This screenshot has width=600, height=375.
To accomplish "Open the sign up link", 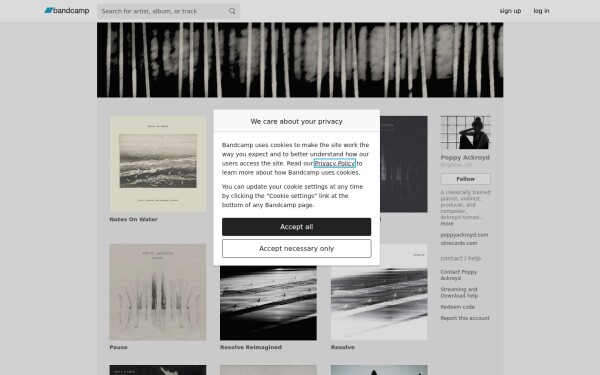I will click(x=510, y=11).
